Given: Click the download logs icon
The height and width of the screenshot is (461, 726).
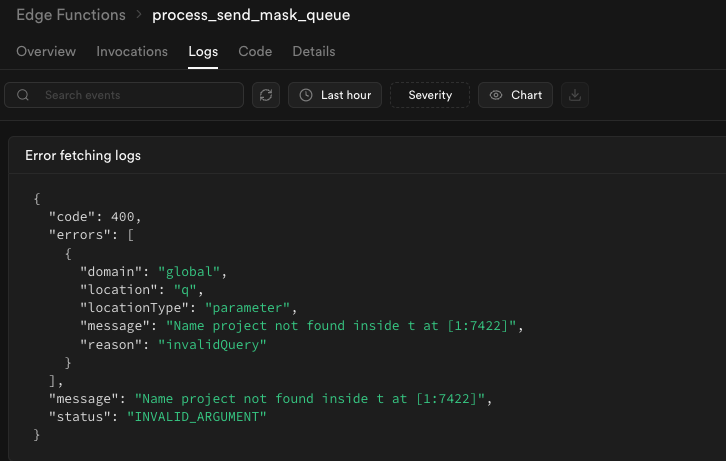Looking at the screenshot, I should pyautogui.click(x=574, y=95).
